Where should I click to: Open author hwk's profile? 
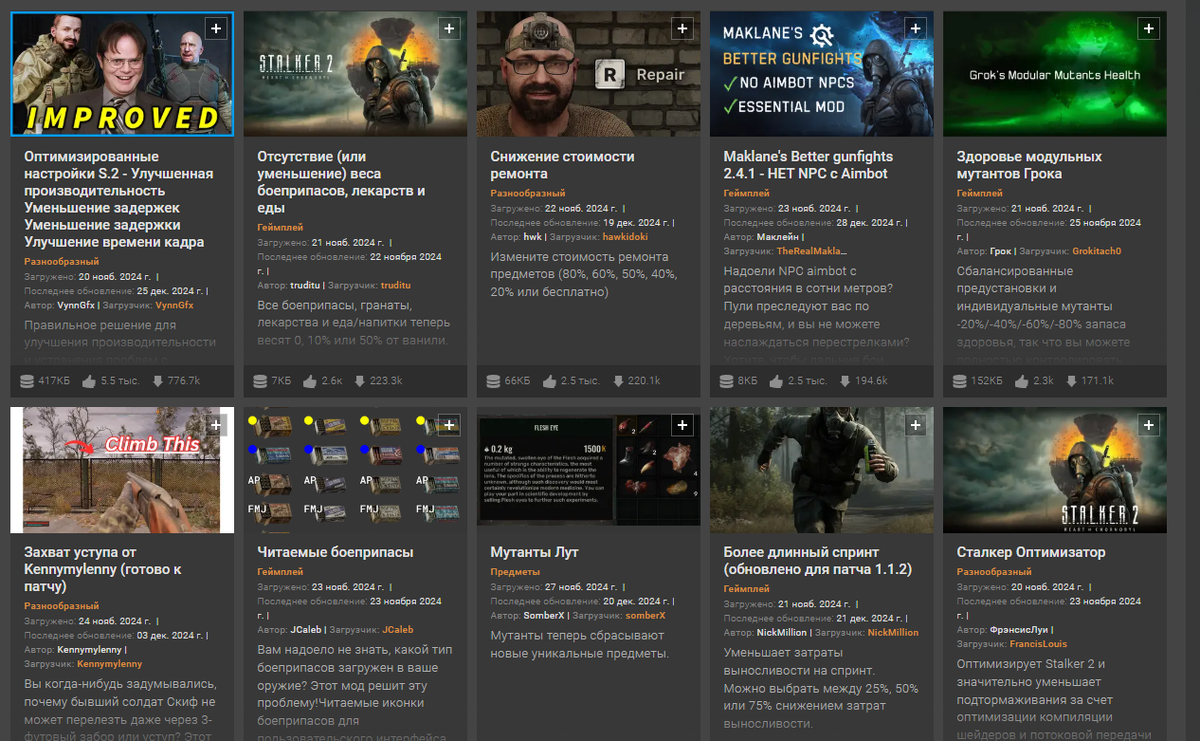(532, 236)
